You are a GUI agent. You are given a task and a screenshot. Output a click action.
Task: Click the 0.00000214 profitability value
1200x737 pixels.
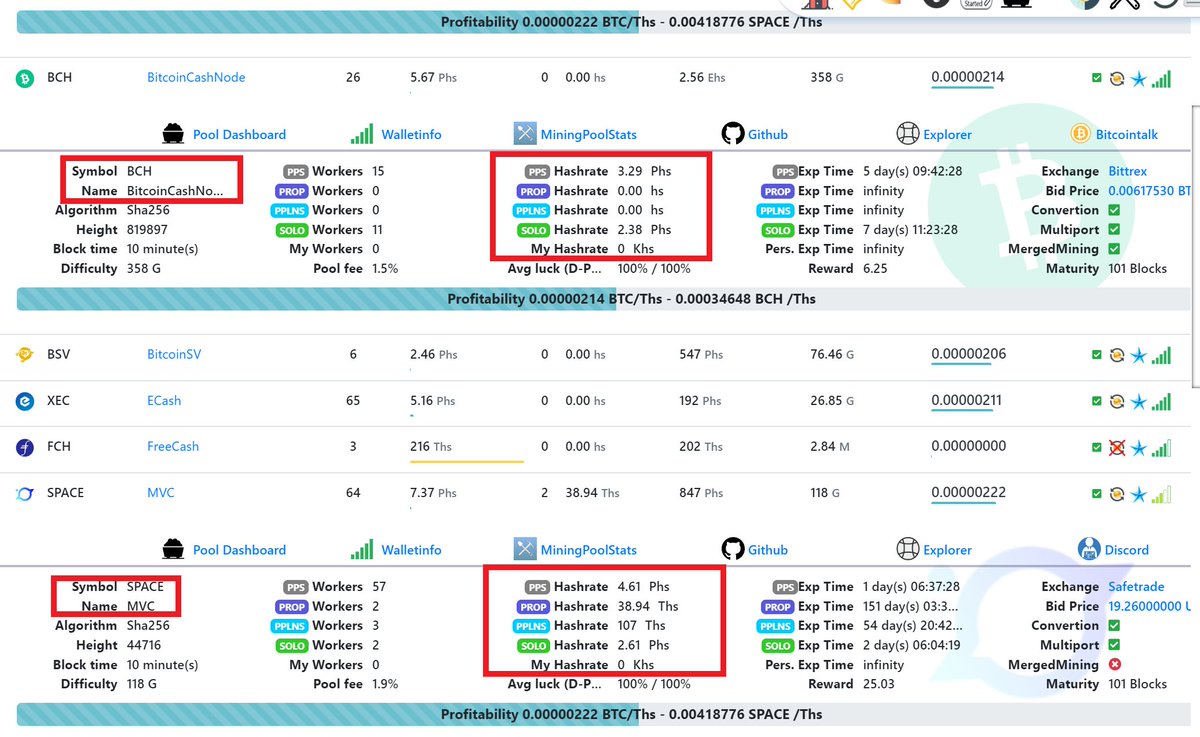click(x=968, y=77)
